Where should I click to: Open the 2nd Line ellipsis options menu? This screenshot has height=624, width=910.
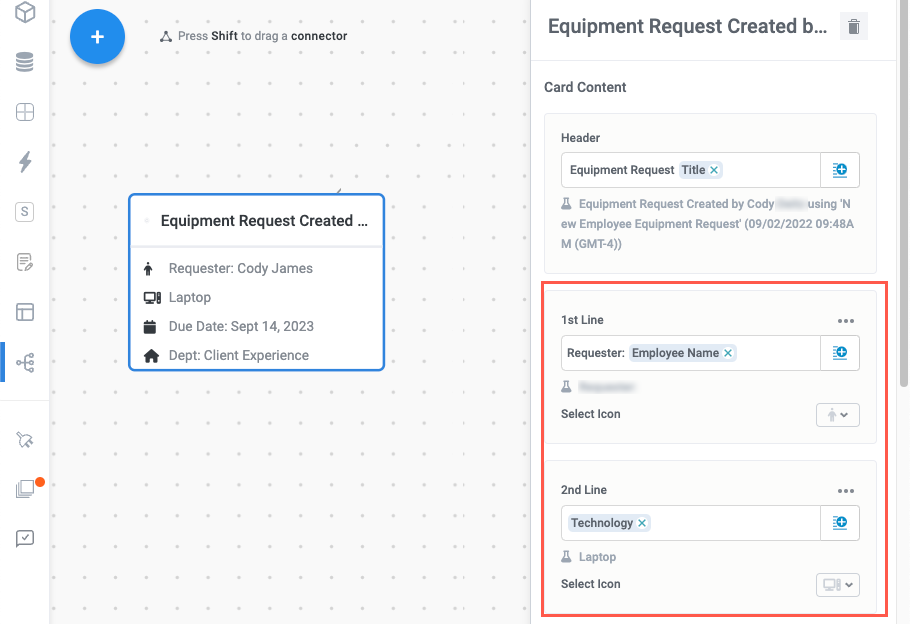click(x=846, y=490)
